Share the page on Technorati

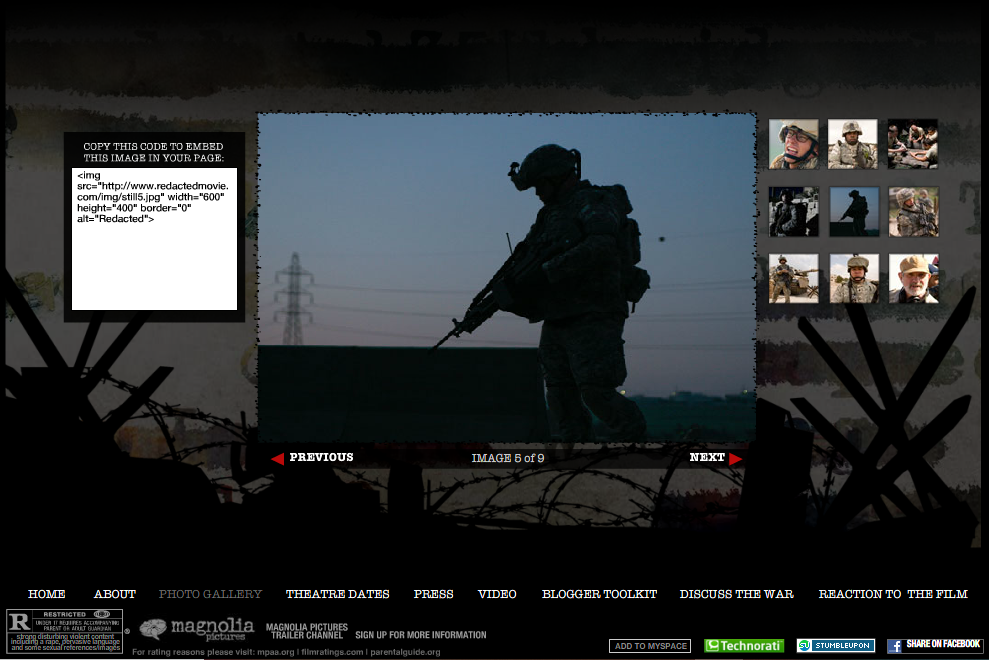pos(744,645)
